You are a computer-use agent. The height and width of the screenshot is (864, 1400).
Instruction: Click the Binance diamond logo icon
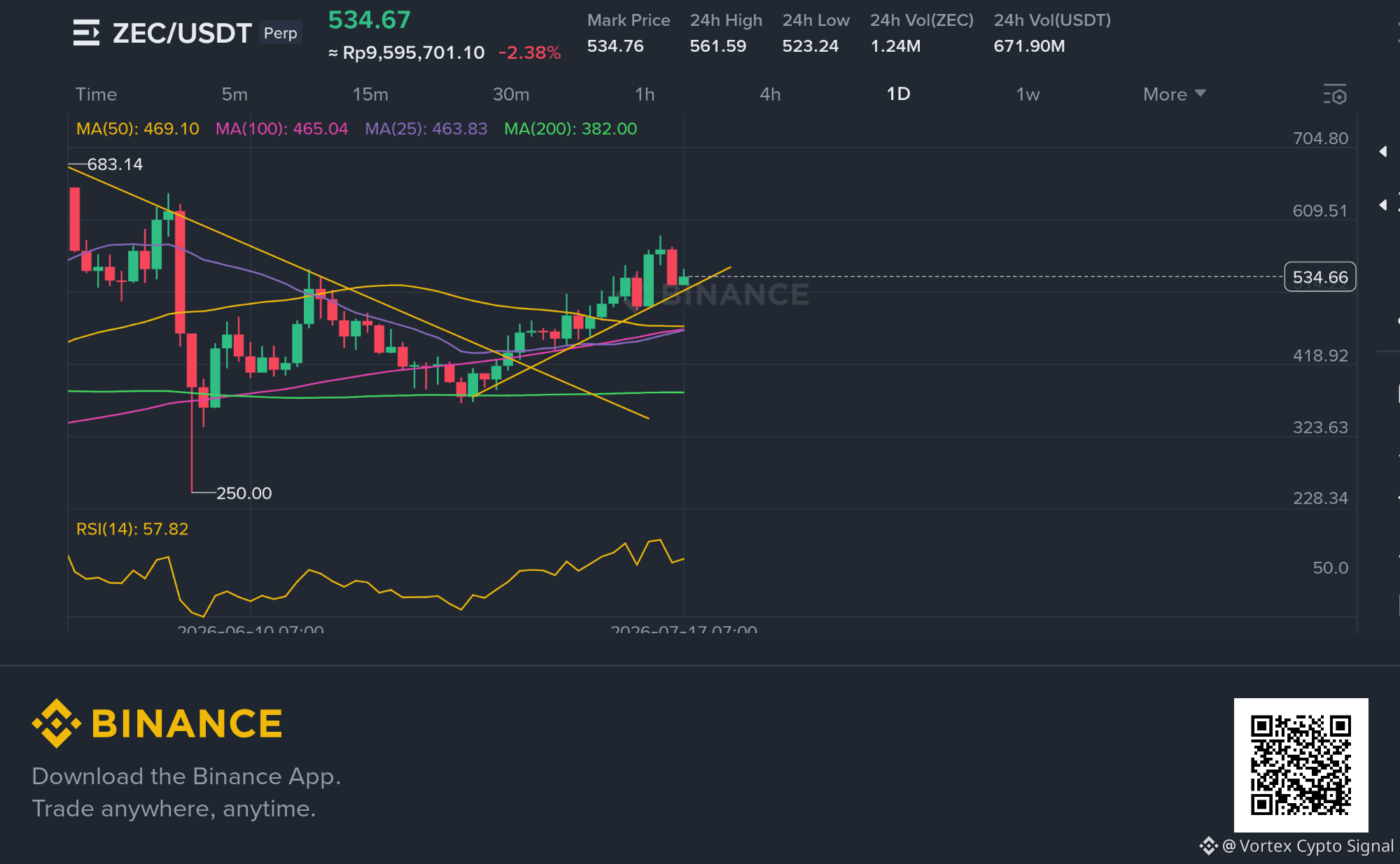56,723
